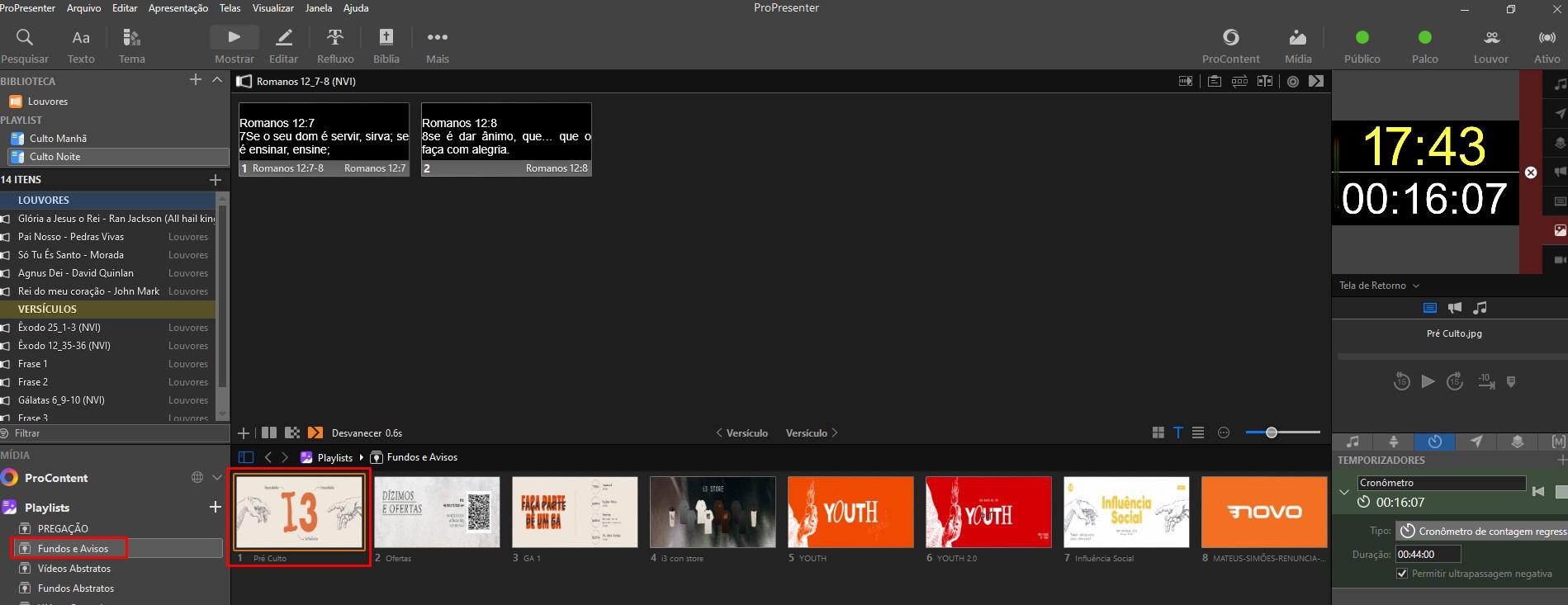The height and width of the screenshot is (605, 1568).
Task: Clear the preview with X button
Action: coord(1531,173)
